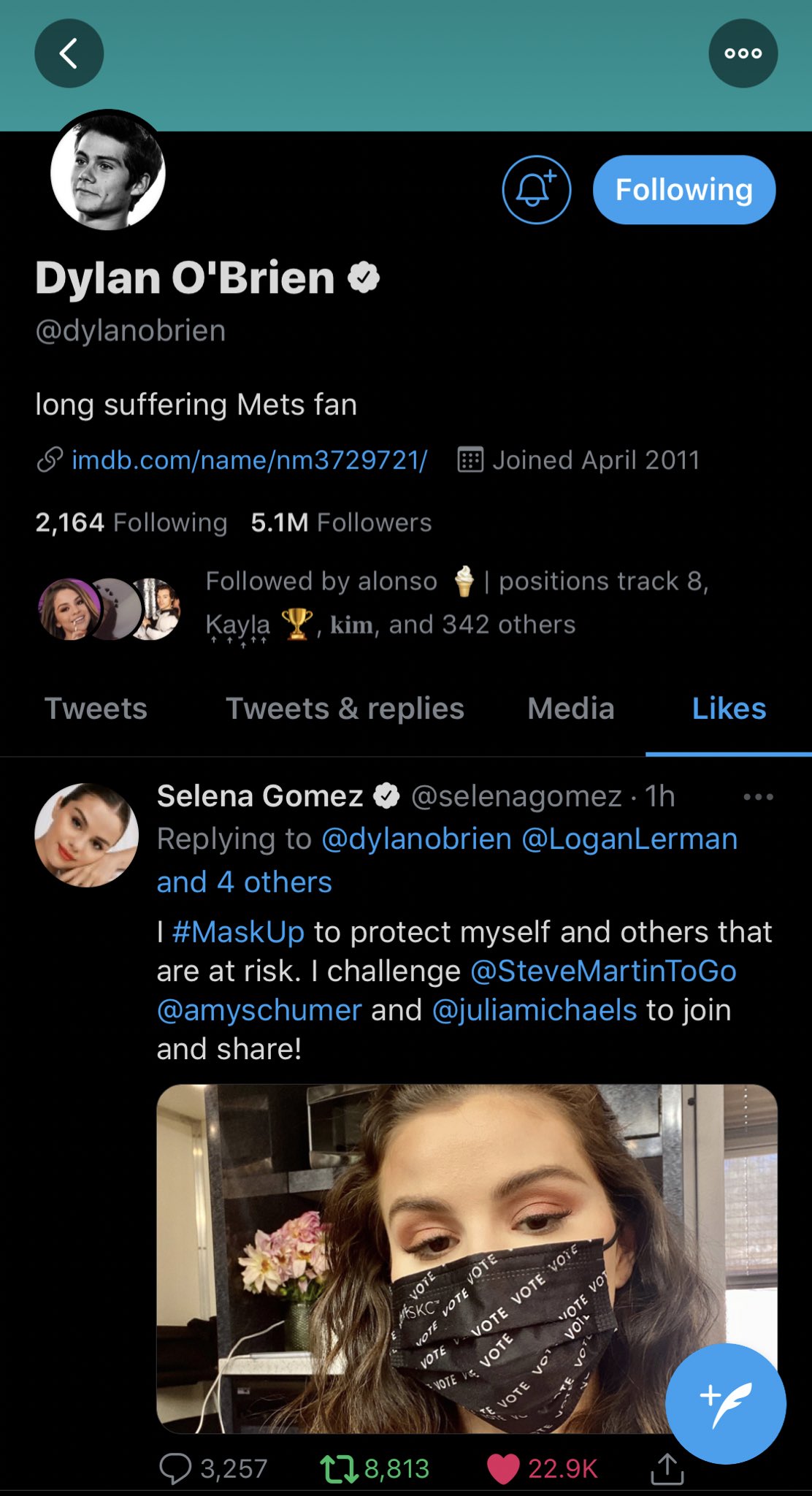This screenshot has height=1496, width=812.
Task: Open Selena Gomez's avatar
Action: tap(86, 835)
